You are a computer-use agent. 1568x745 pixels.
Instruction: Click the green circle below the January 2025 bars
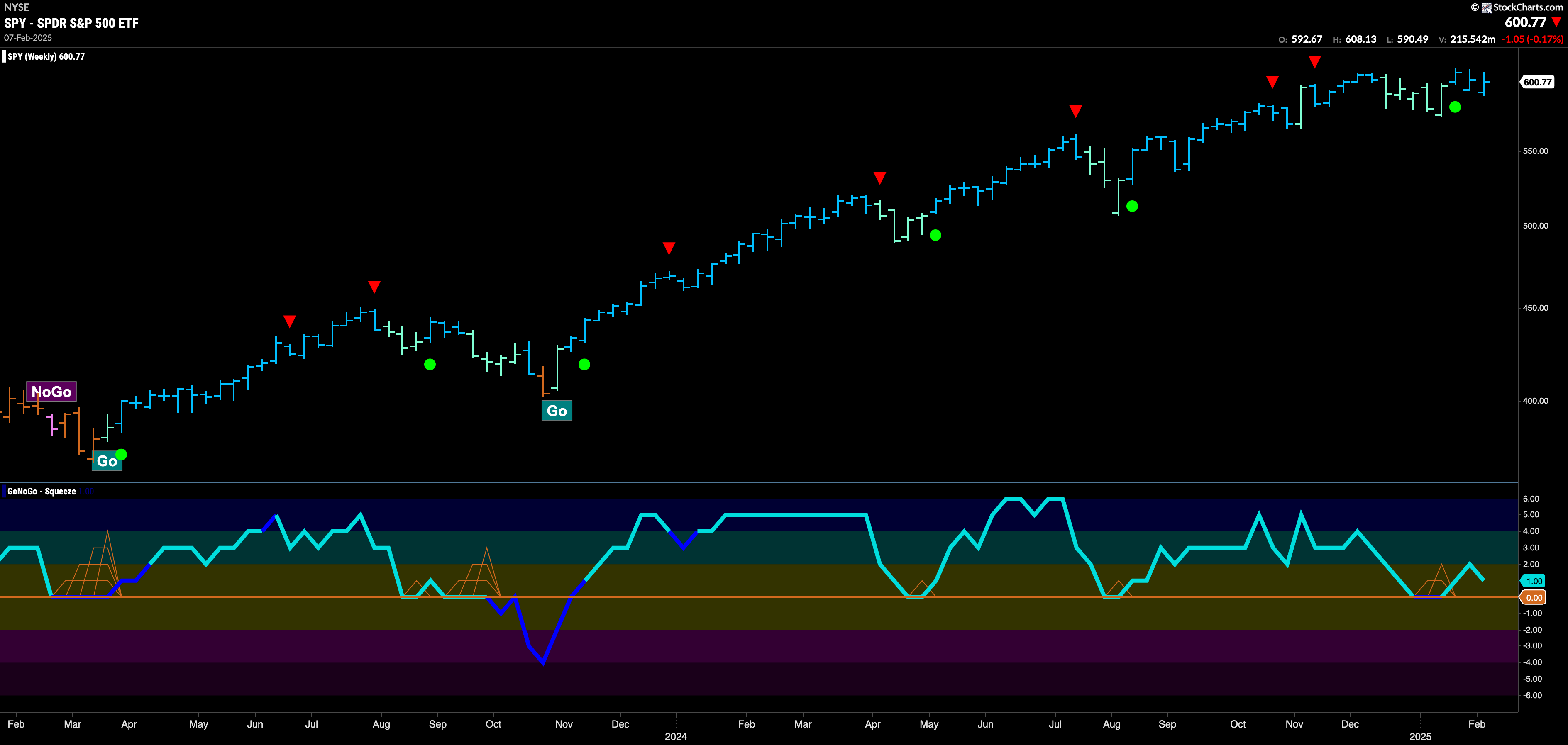pos(1455,107)
